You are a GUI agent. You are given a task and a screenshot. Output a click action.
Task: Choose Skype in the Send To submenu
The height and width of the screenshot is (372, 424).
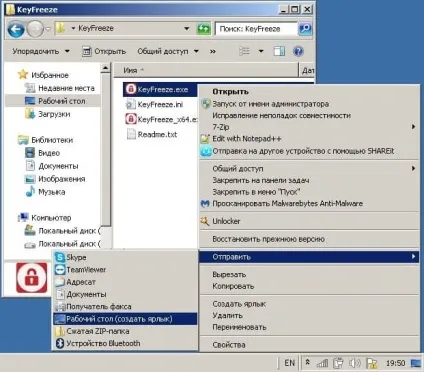pos(125,257)
